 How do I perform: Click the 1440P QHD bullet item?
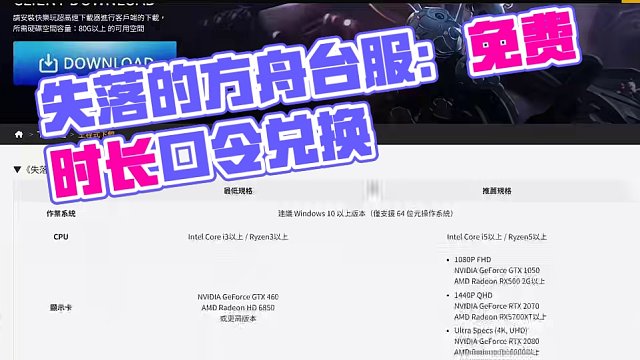(x=473, y=295)
